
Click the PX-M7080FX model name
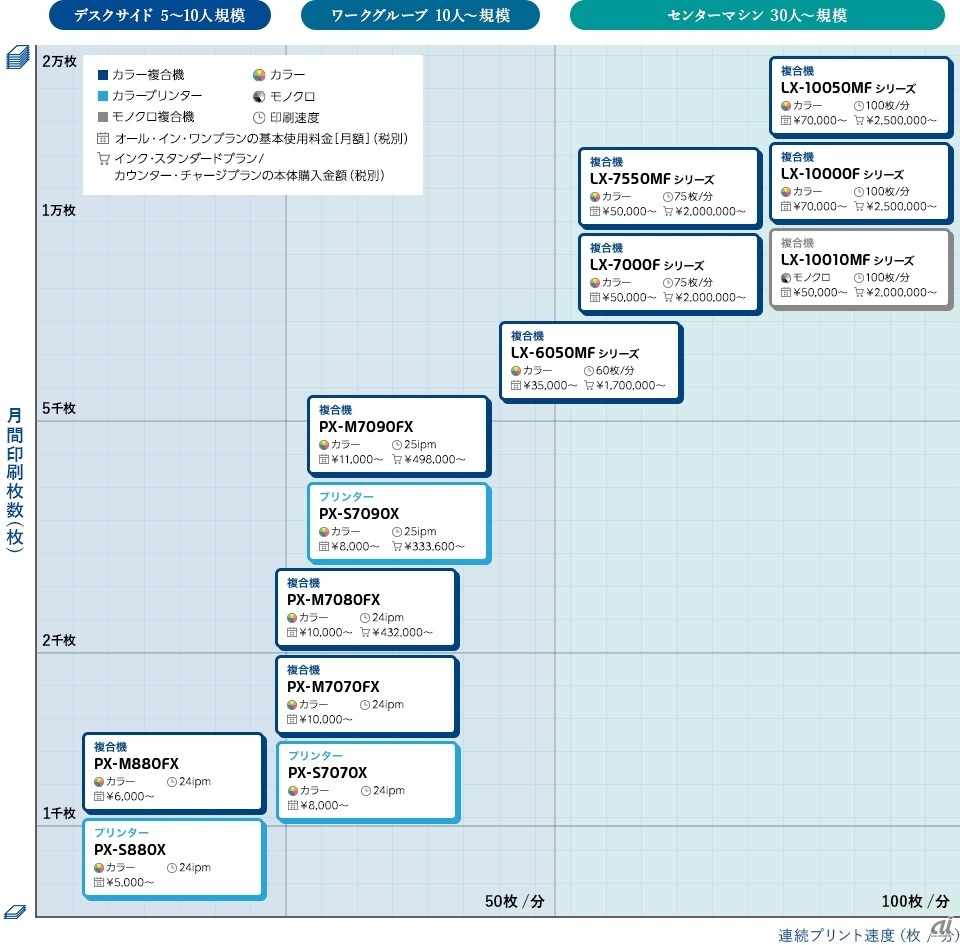[x=334, y=600]
